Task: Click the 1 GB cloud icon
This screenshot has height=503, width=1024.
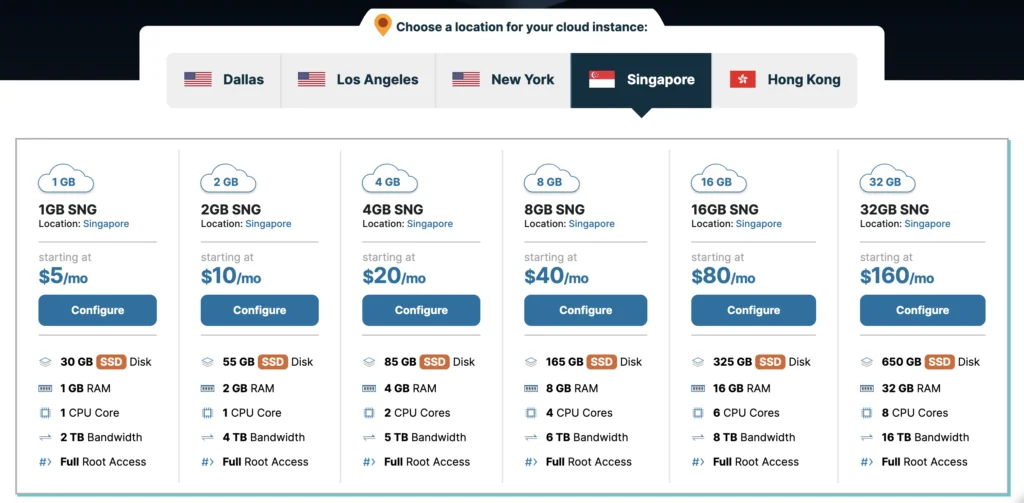Action: 66,178
